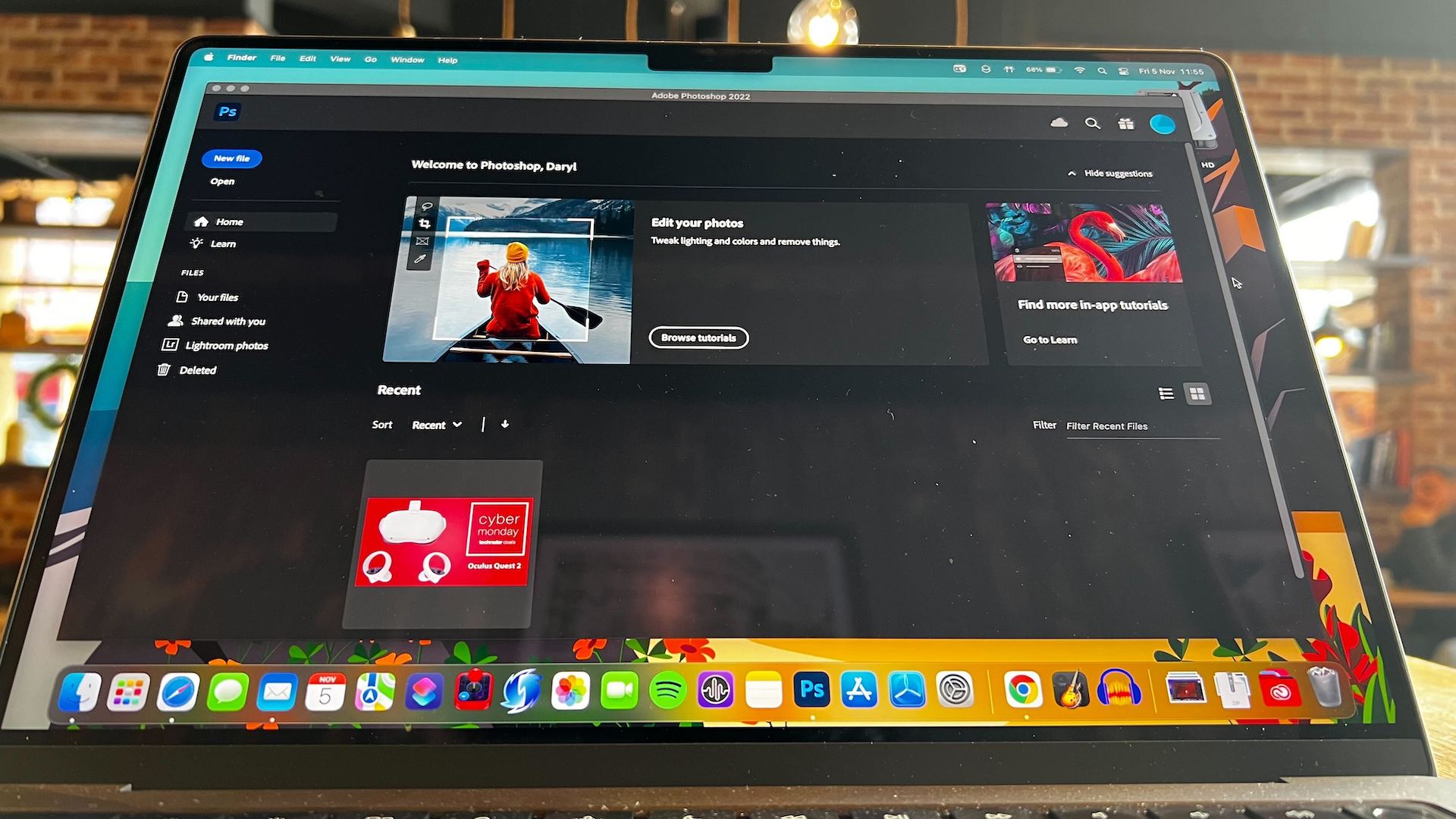Screen dimensions: 1456x819
Task: Toggle grid view for recent files
Action: (x=1195, y=393)
